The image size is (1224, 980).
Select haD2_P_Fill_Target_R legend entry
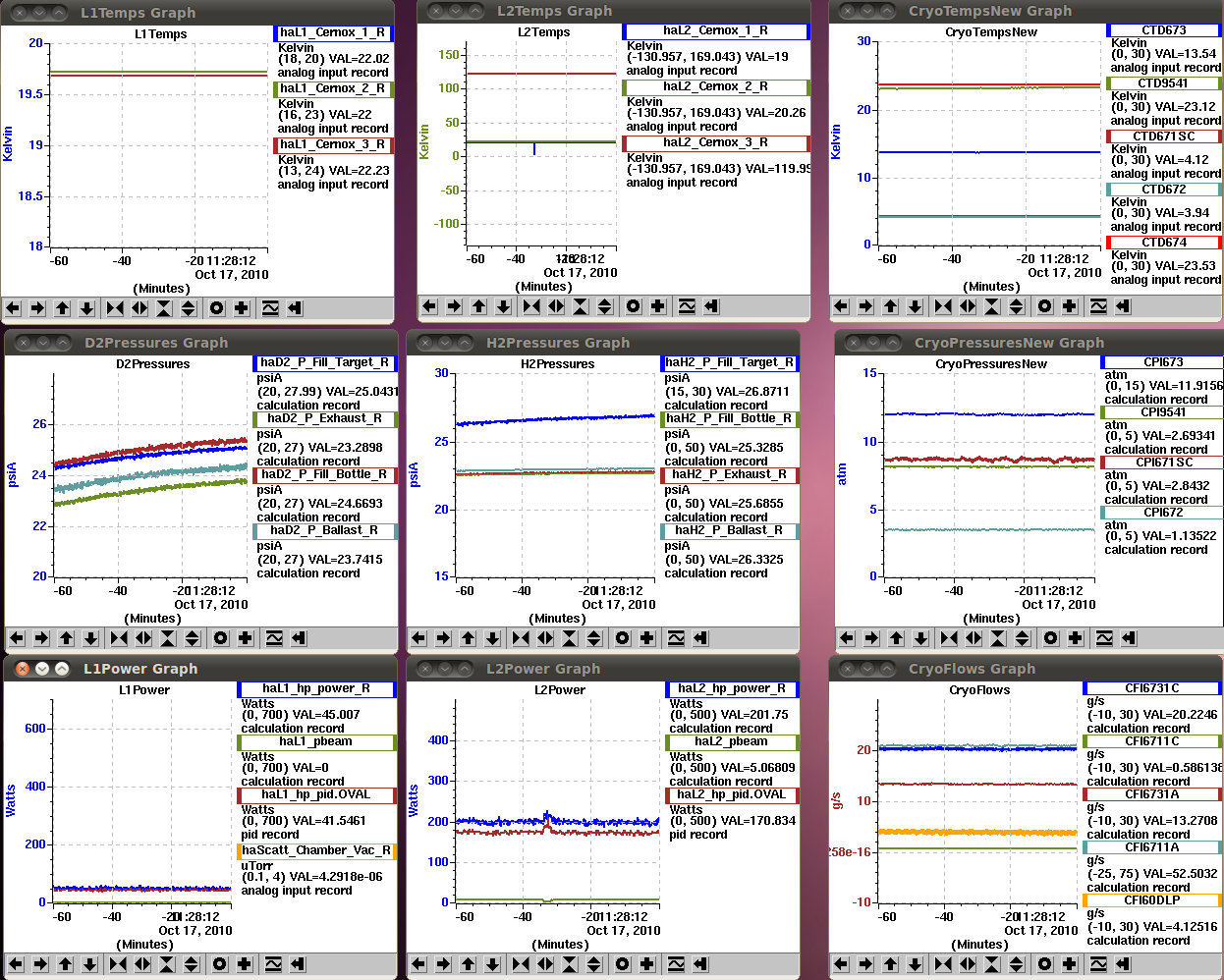325,362
